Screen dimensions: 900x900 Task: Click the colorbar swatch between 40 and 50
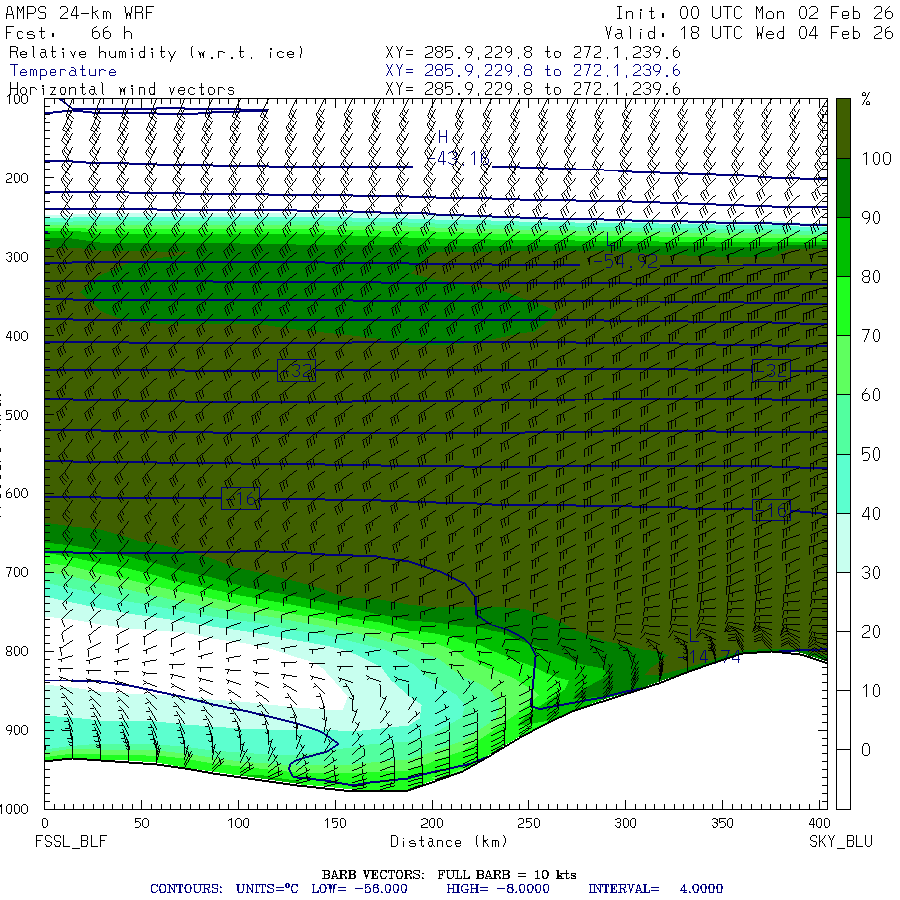point(843,483)
